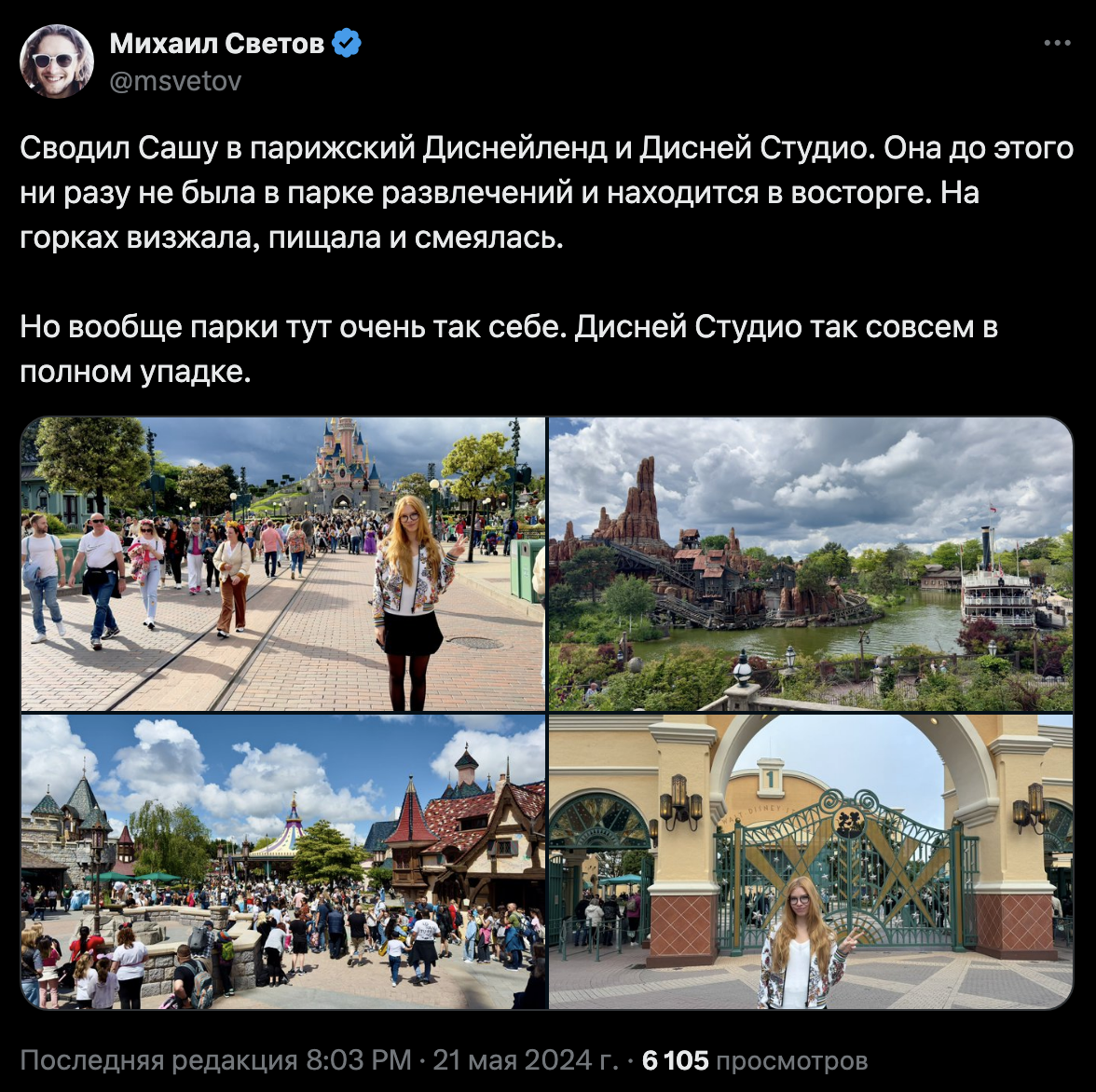Screen dimensions: 1096x1092
Task: Click the paragraph starting Но вообще парки
Action: click(x=509, y=349)
